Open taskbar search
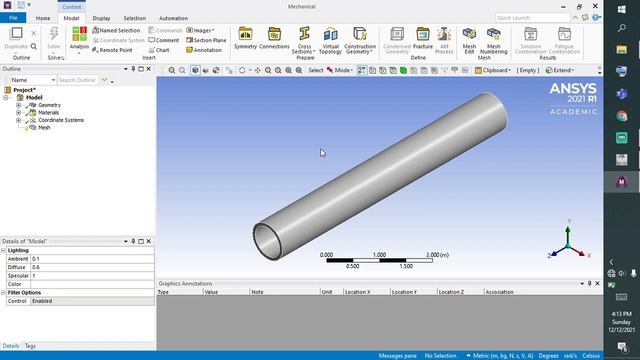This screenshot has height=360, width=640. coord(622,28)
